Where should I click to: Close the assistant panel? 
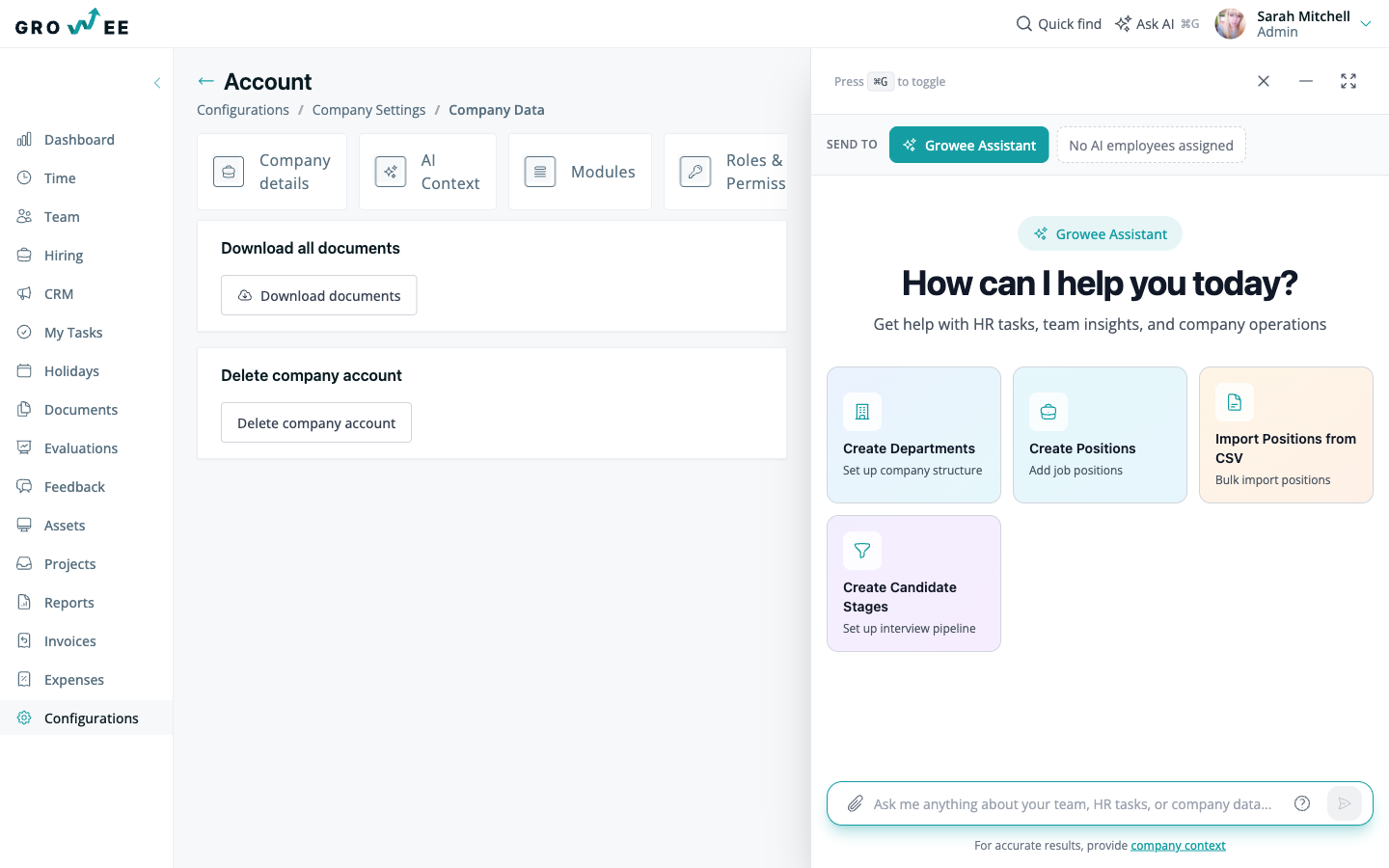click(x=1264, y=81)
